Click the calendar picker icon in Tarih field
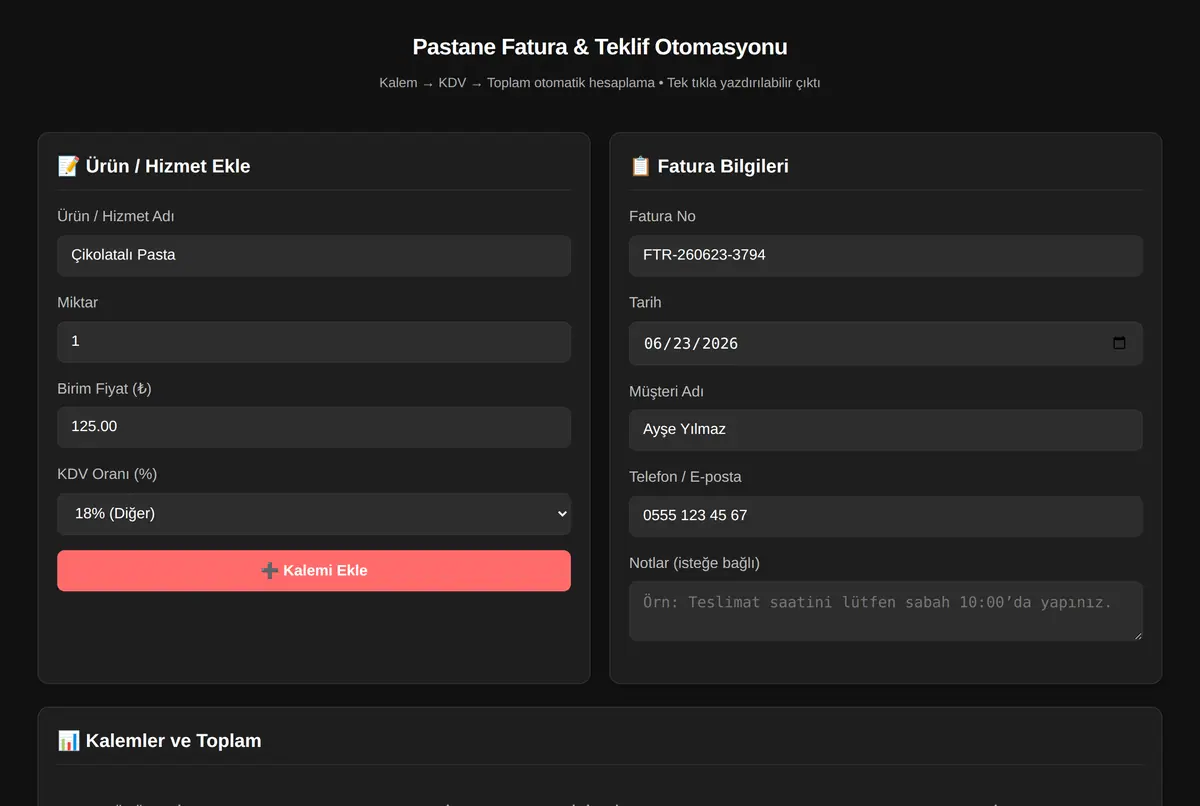The image size is (1200, 806). coord(1119,343)
